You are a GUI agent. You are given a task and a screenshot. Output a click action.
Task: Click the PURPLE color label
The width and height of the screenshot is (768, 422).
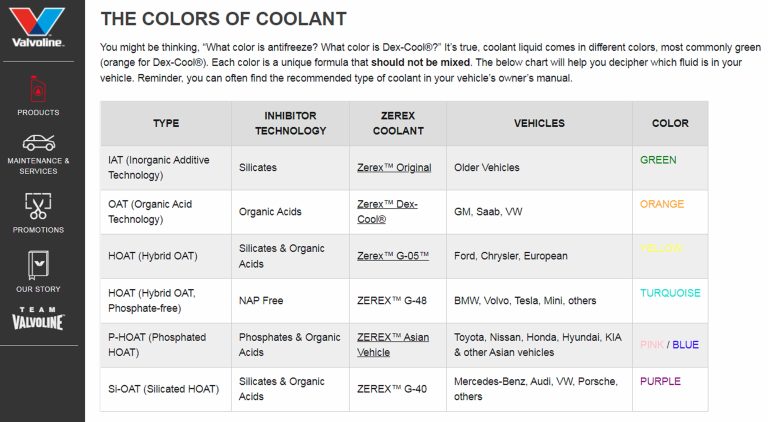(660, 381)
